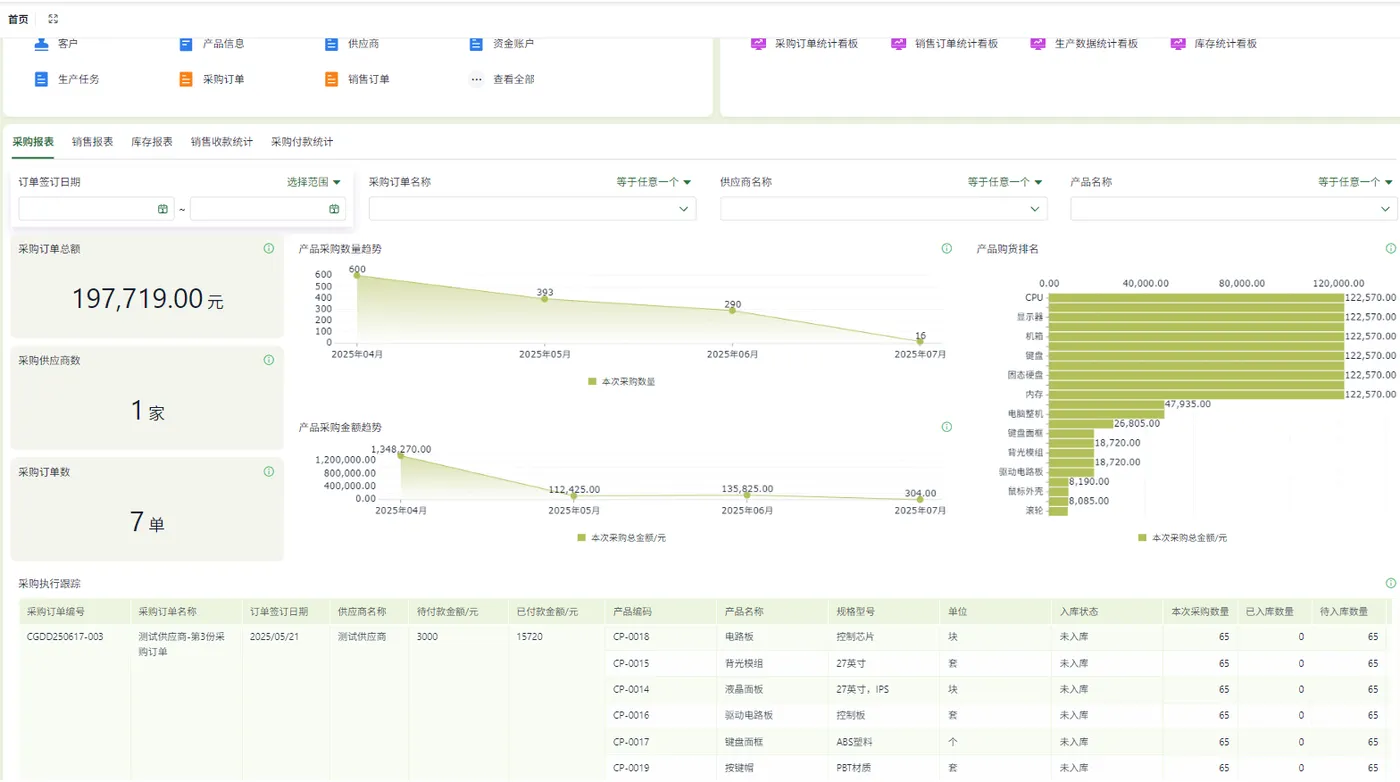
Task: Expand the 选择范围 date filter dropdown
Action: (x=314, y=182)
